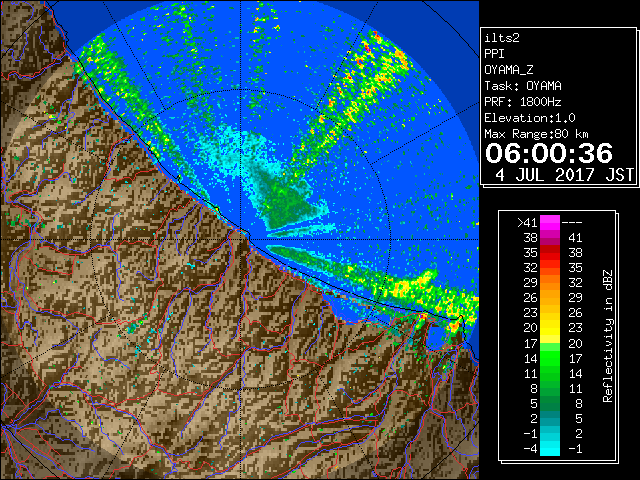Click the '>41' legend value
640x480 pixels.
[527, 222]
